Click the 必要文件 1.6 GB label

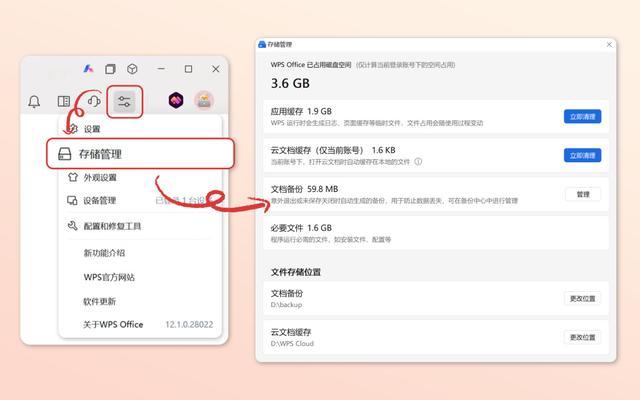[301, 228]
